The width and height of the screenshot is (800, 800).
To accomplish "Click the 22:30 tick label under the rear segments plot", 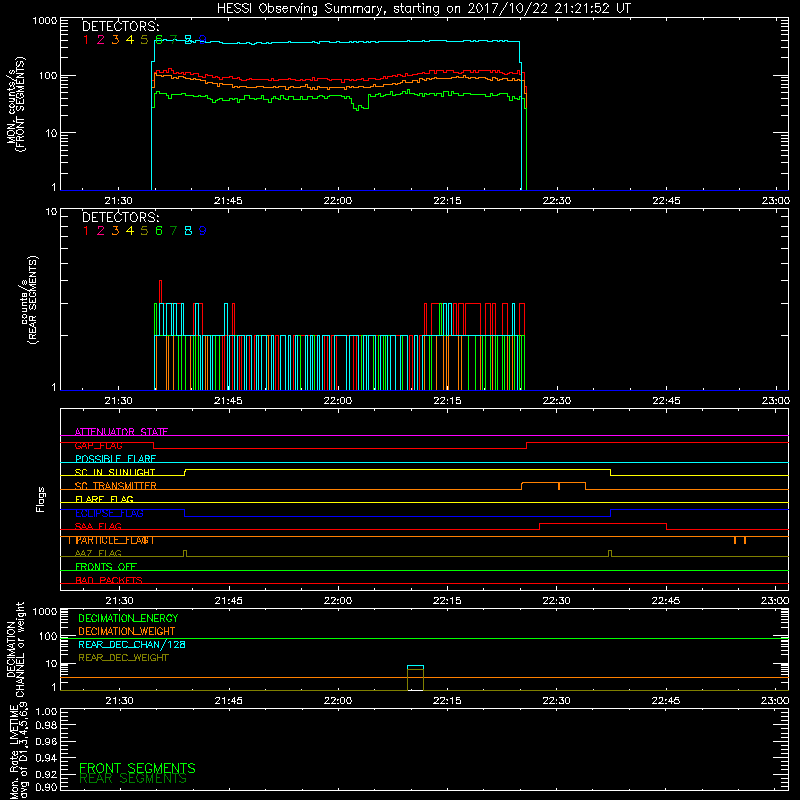I will 557,401.
